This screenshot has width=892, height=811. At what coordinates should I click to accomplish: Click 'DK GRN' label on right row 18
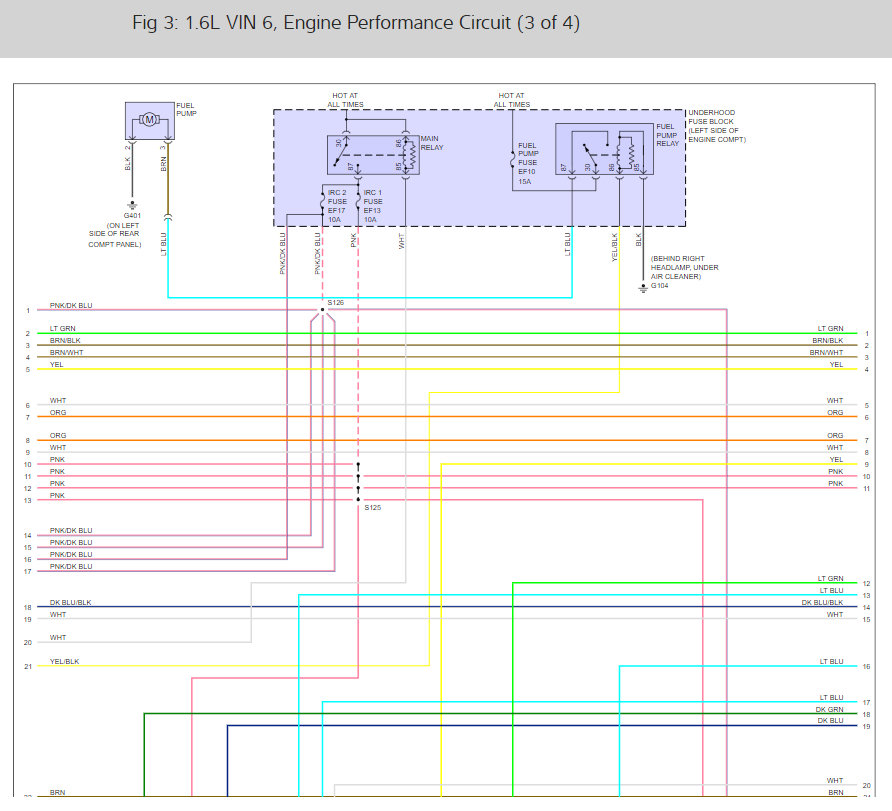click(x=829, y=709)
